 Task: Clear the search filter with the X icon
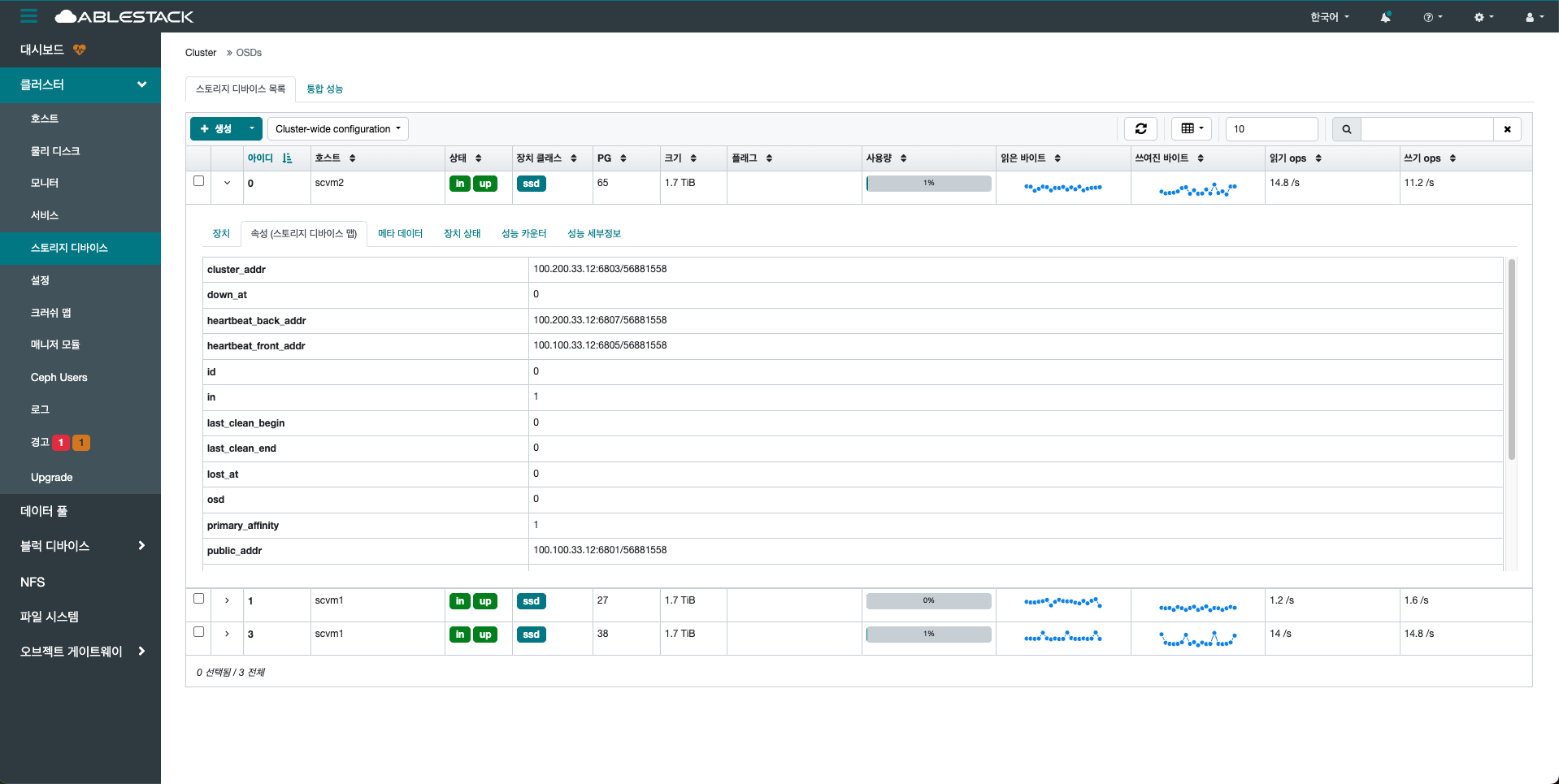pyautogui.click(x=1507, y=129)
